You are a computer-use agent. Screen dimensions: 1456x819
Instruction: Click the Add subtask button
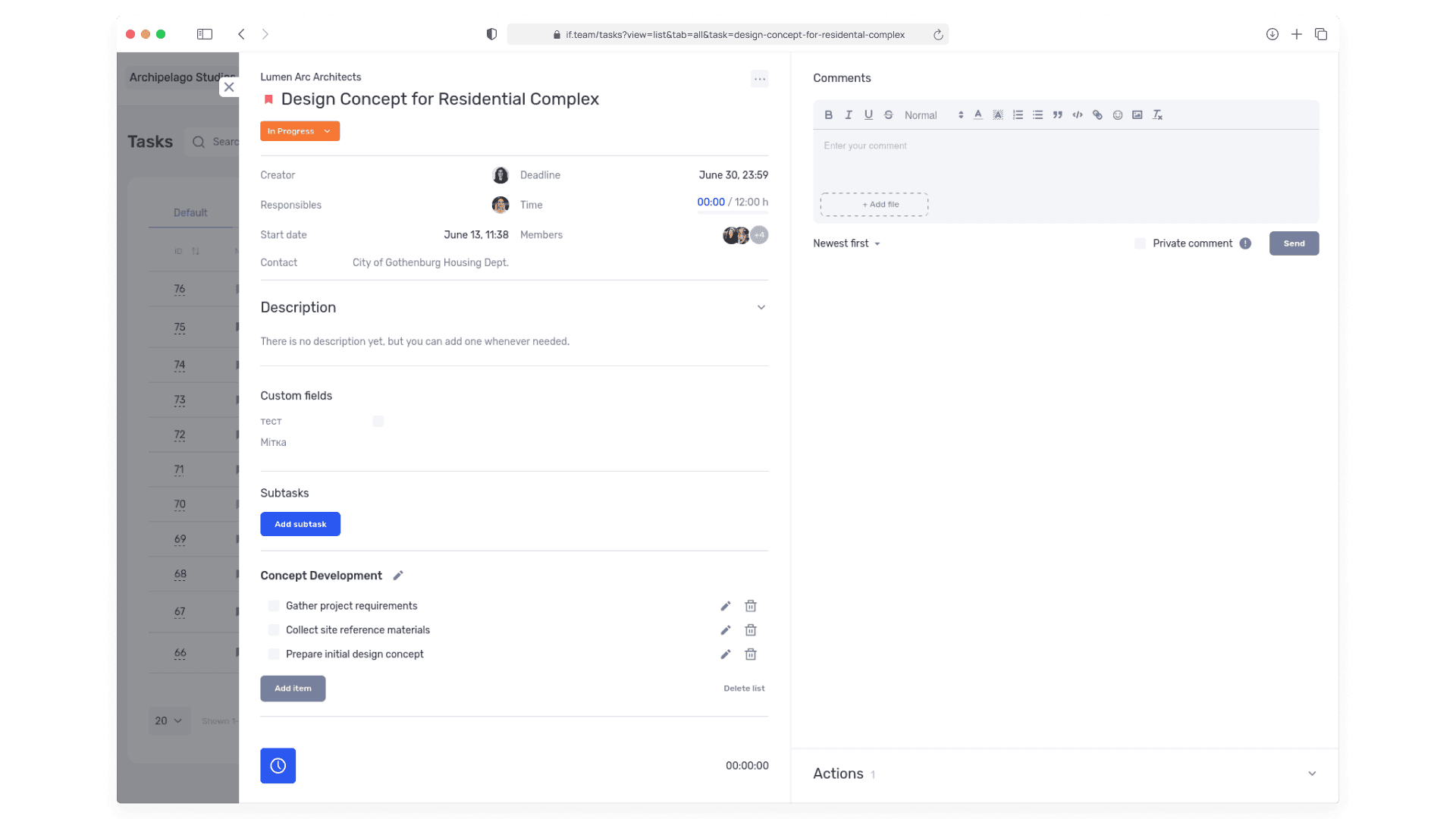300,524
